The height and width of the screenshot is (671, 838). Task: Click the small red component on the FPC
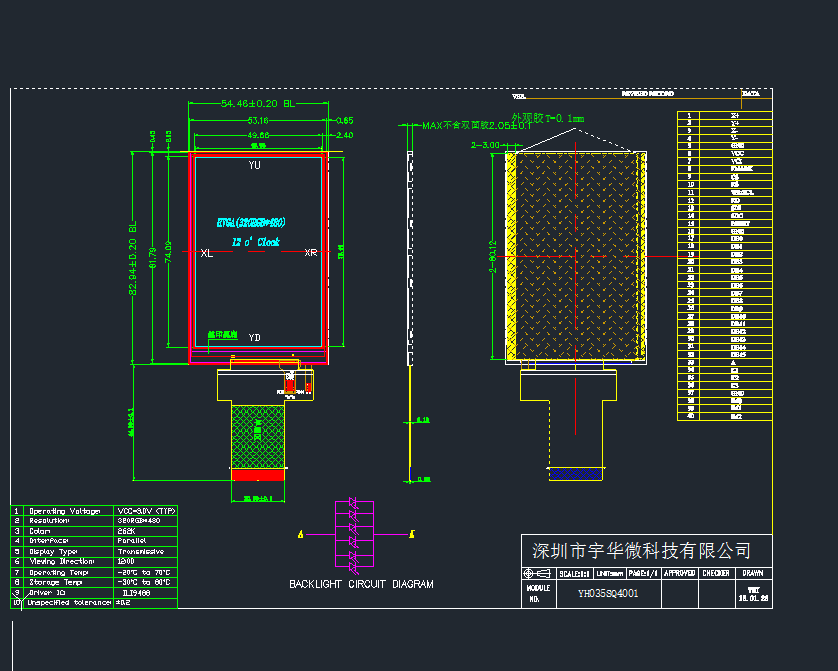290,382
